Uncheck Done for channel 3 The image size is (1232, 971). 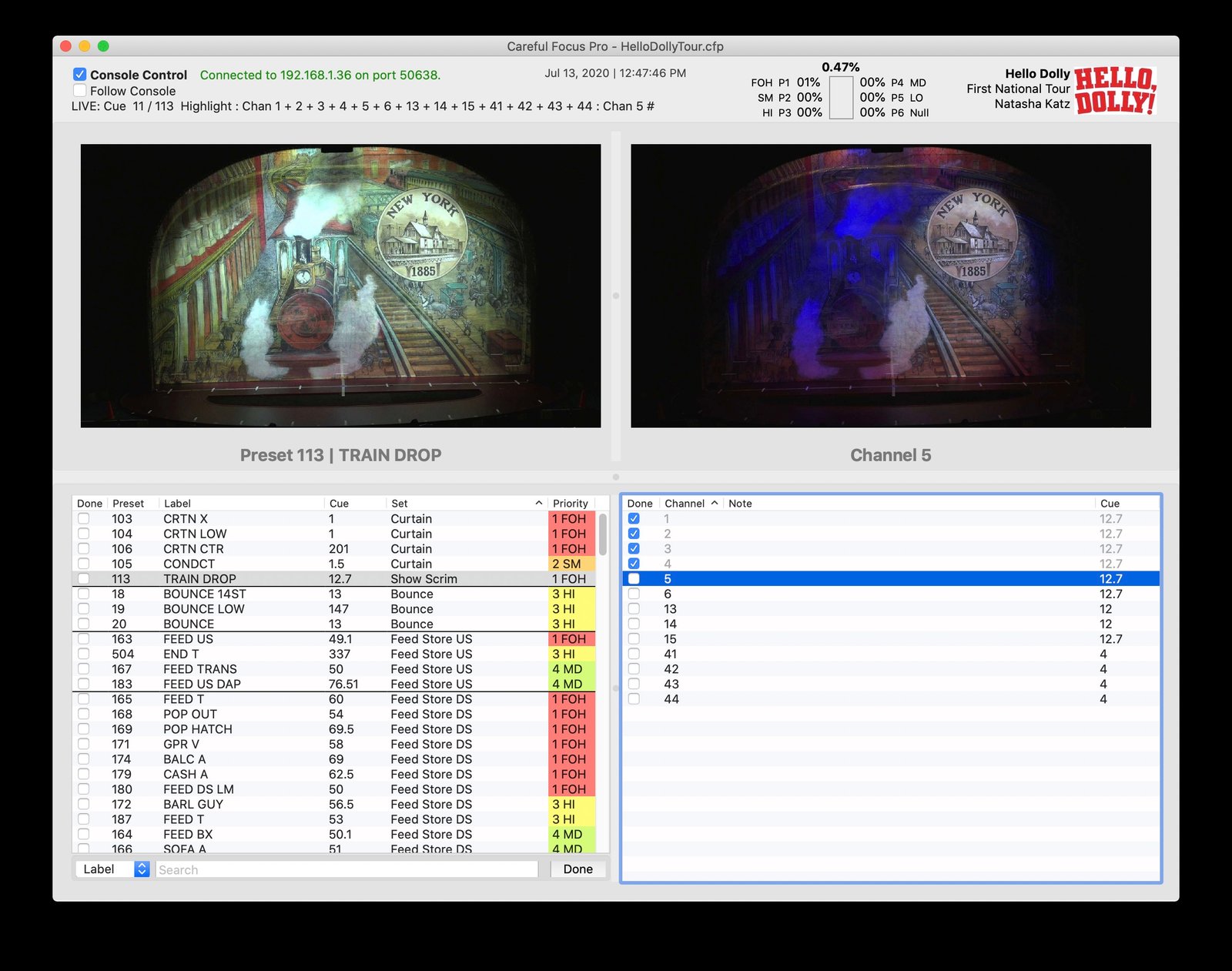634,548
